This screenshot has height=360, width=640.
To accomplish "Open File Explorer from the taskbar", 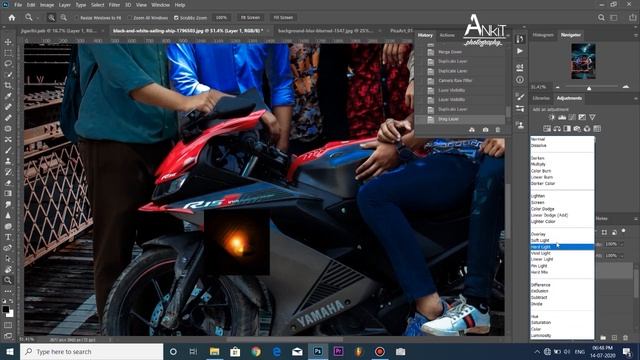I will coord(214,351).
